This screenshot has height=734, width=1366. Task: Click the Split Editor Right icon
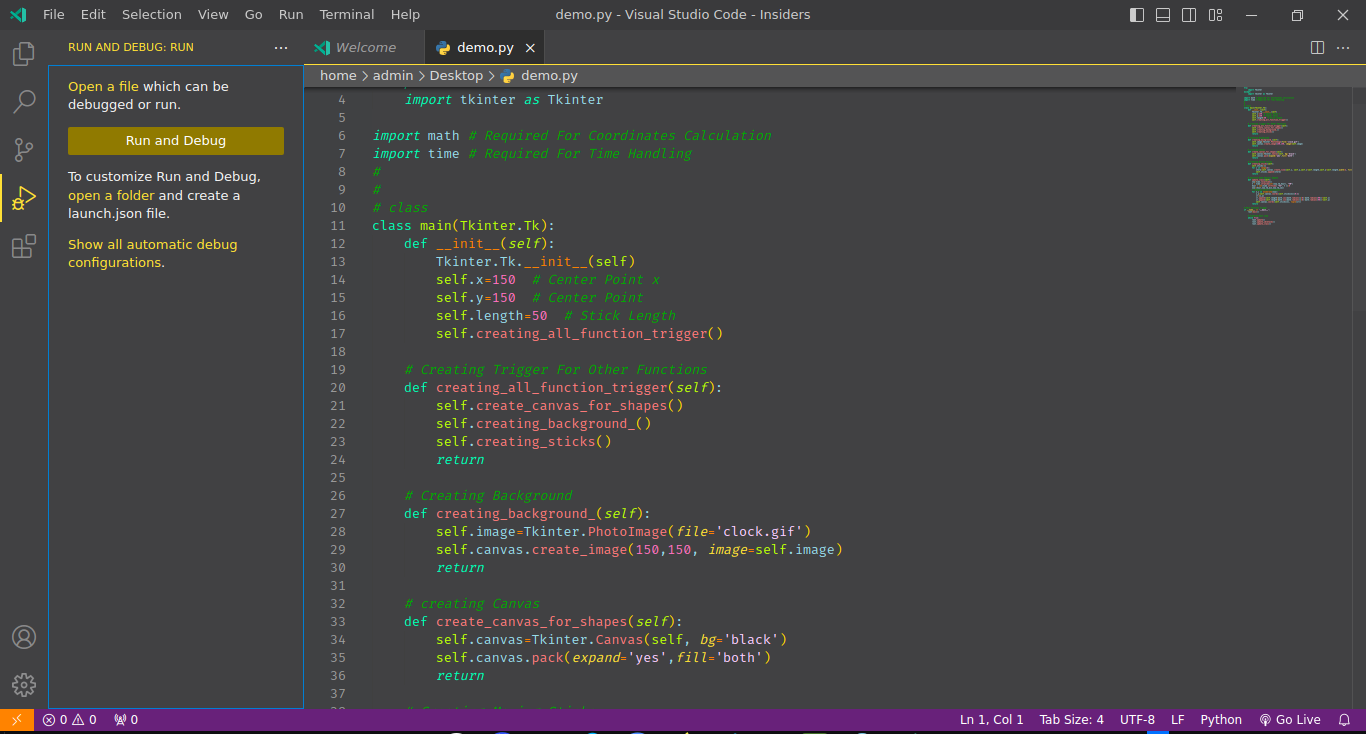(x=1318, y=47)
